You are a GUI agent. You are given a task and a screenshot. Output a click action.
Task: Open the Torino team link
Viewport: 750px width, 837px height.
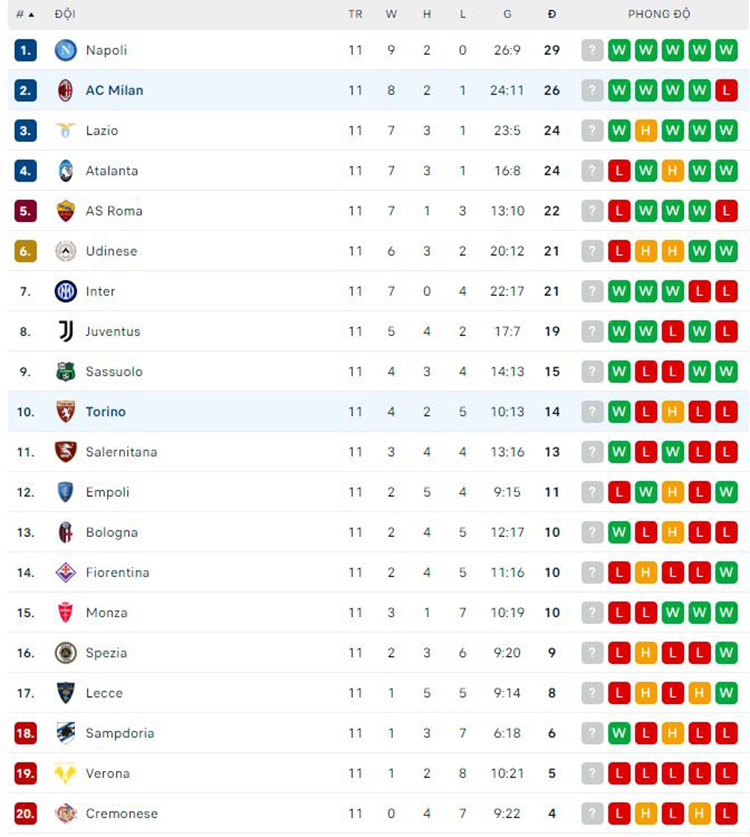(x=105, y=411)
